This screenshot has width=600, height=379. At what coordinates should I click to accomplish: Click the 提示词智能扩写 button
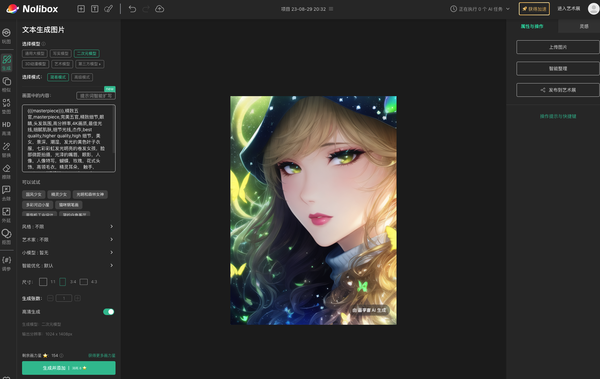(x=96, y=96)
